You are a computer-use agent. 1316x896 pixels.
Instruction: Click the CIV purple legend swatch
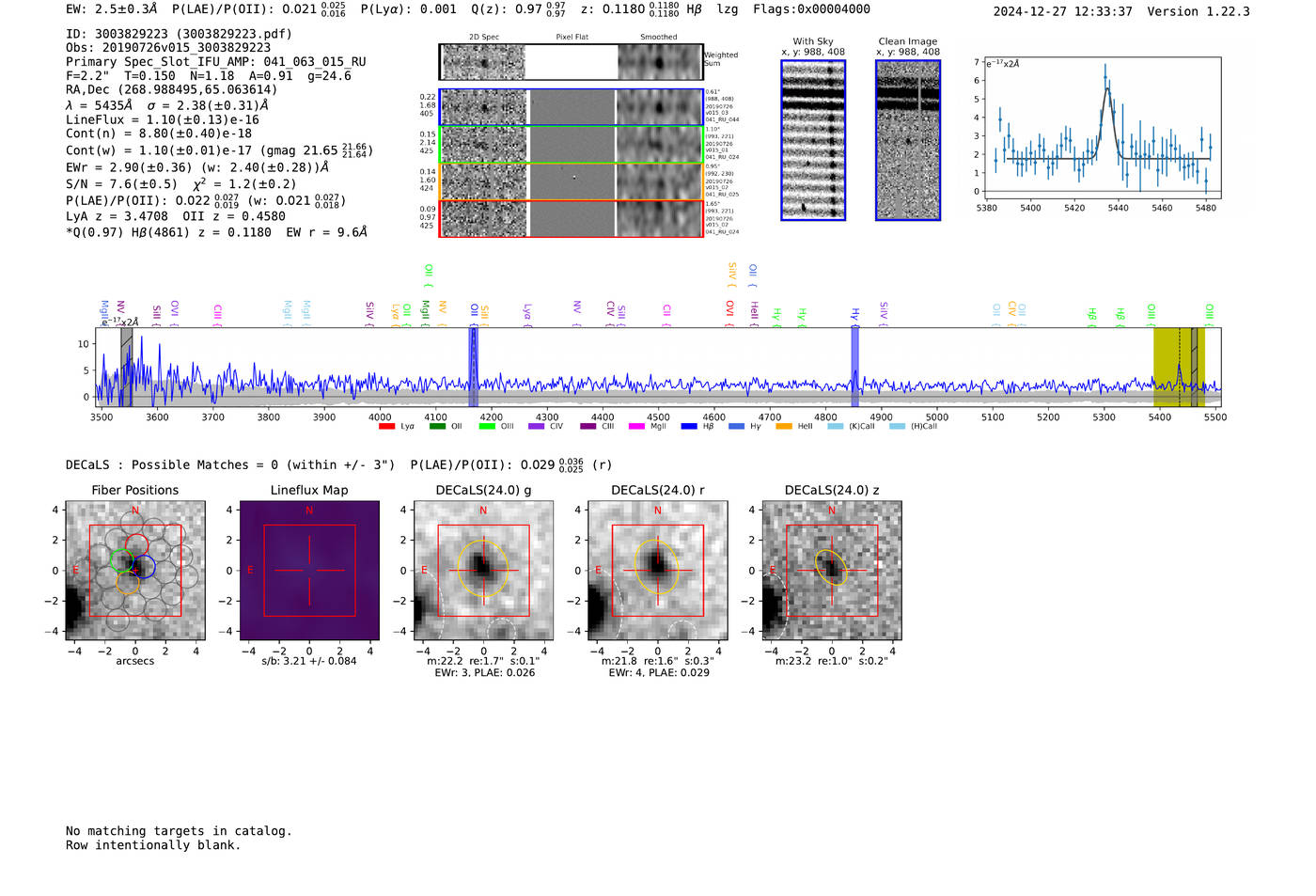click(536, 427)
